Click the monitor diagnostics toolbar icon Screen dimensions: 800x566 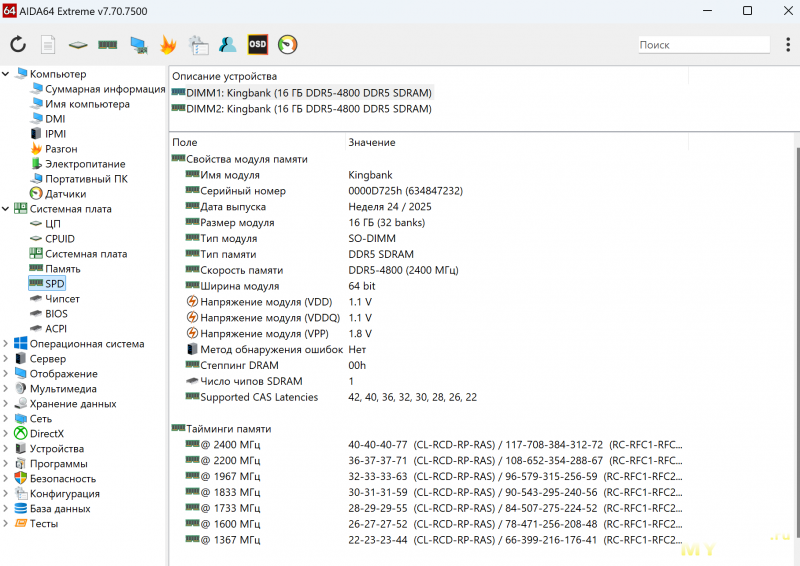[138, 45]
